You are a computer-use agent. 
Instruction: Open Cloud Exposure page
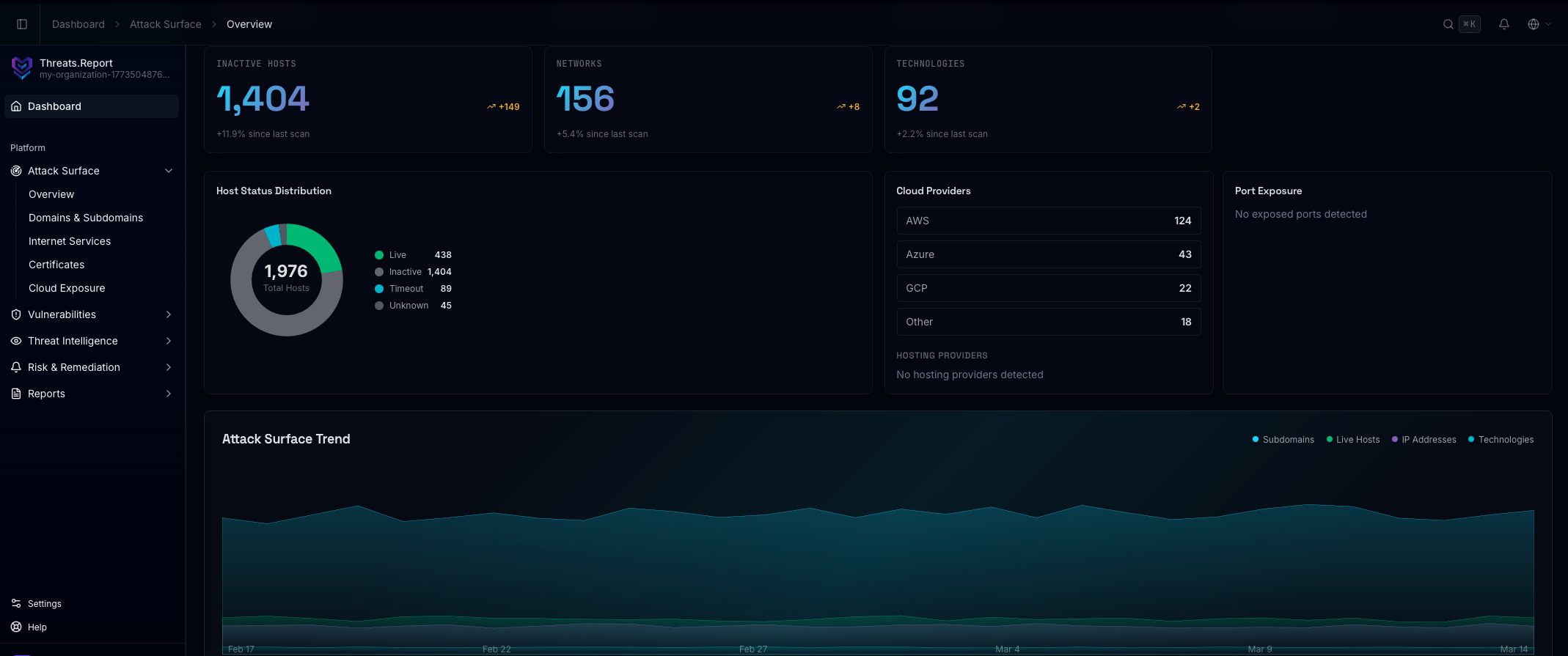(67, 288)
